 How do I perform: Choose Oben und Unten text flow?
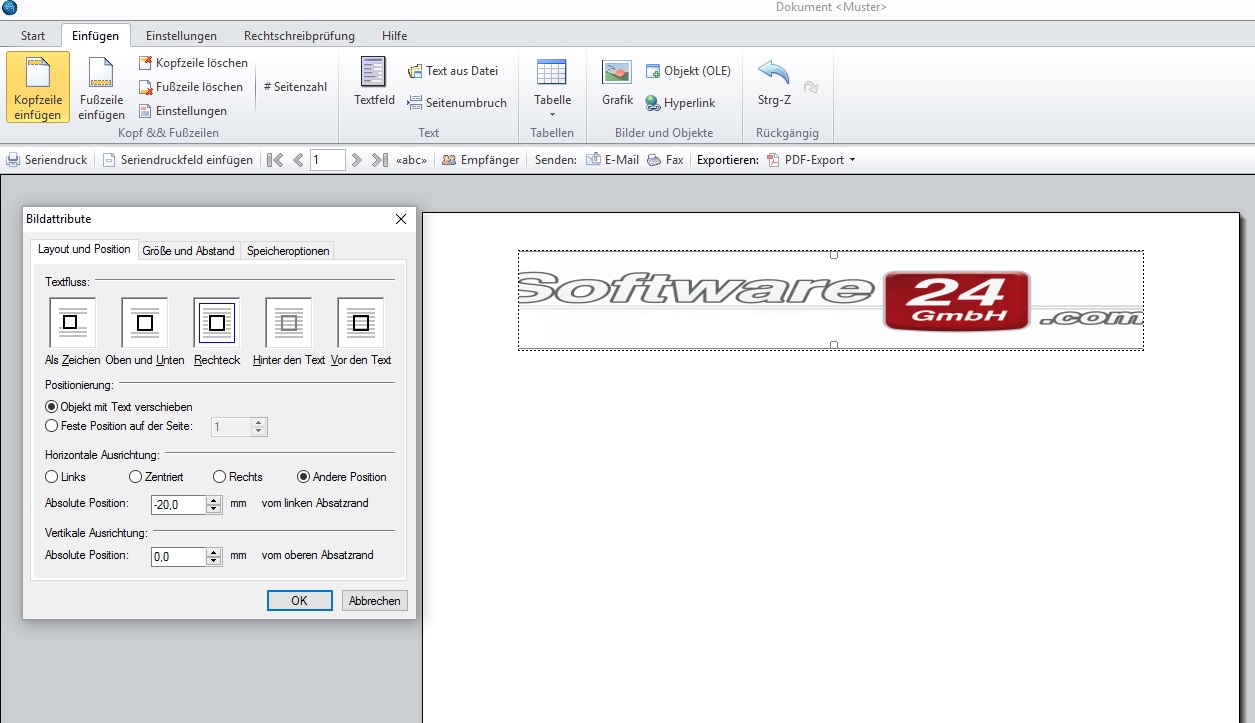tap(144, 322)
